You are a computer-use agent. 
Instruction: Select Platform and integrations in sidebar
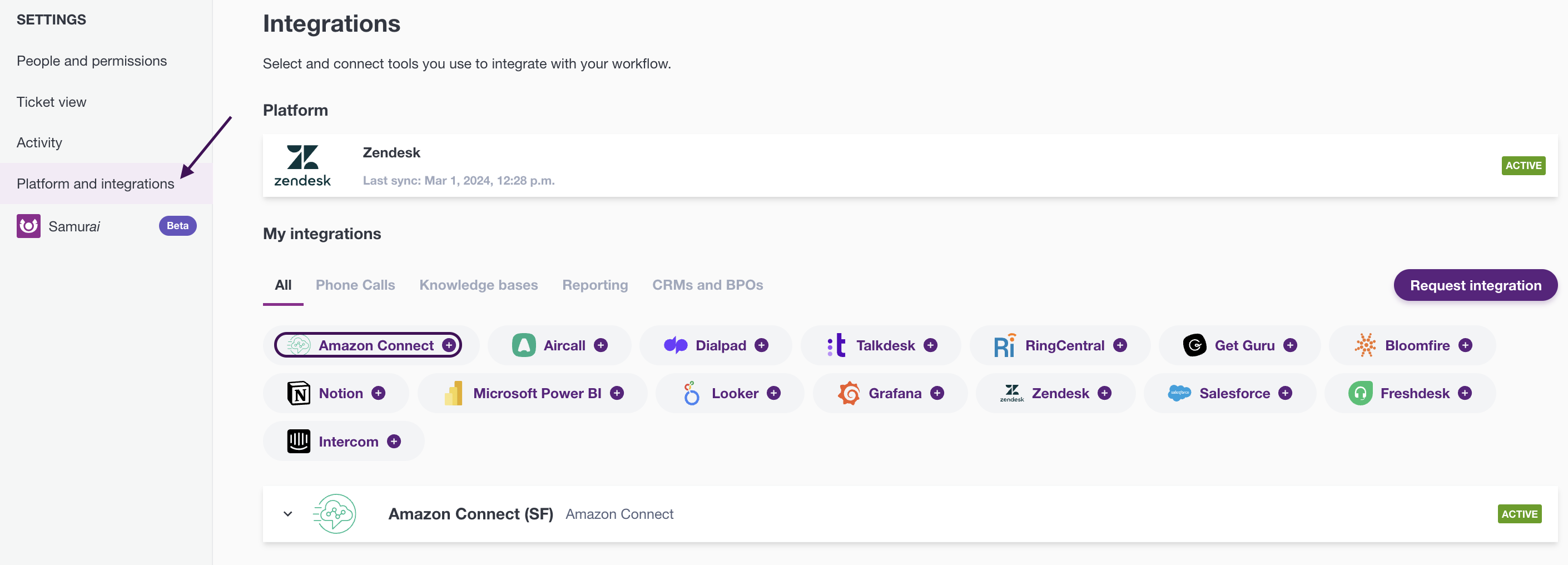106,184
